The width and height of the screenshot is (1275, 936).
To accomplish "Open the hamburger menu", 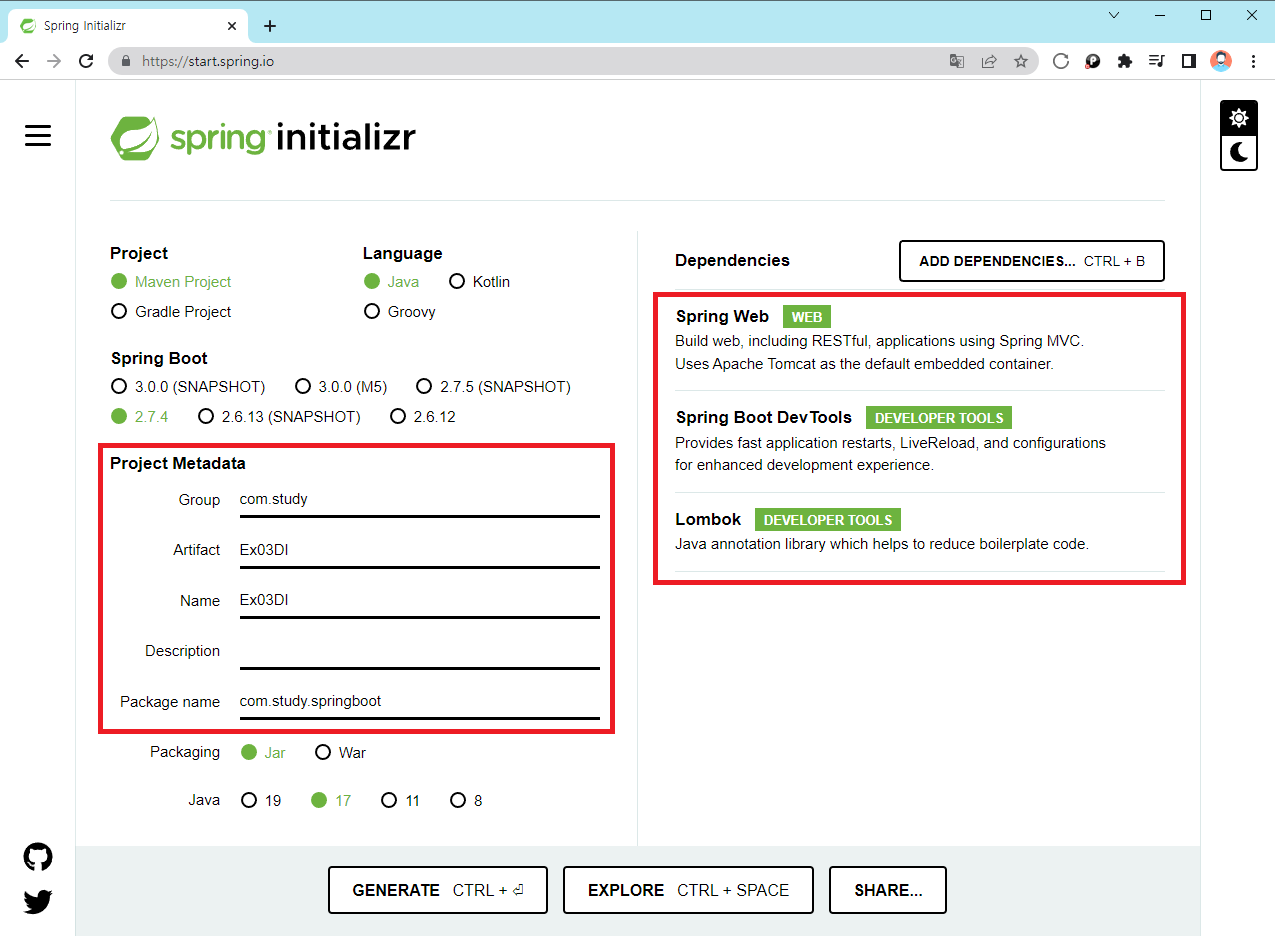I will tap(38, 136).
